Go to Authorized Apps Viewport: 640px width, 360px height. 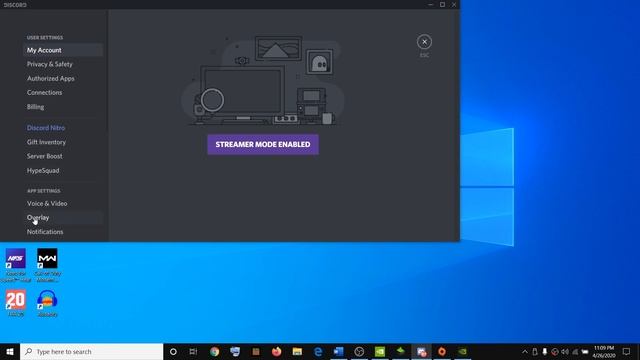click(63, 78)
